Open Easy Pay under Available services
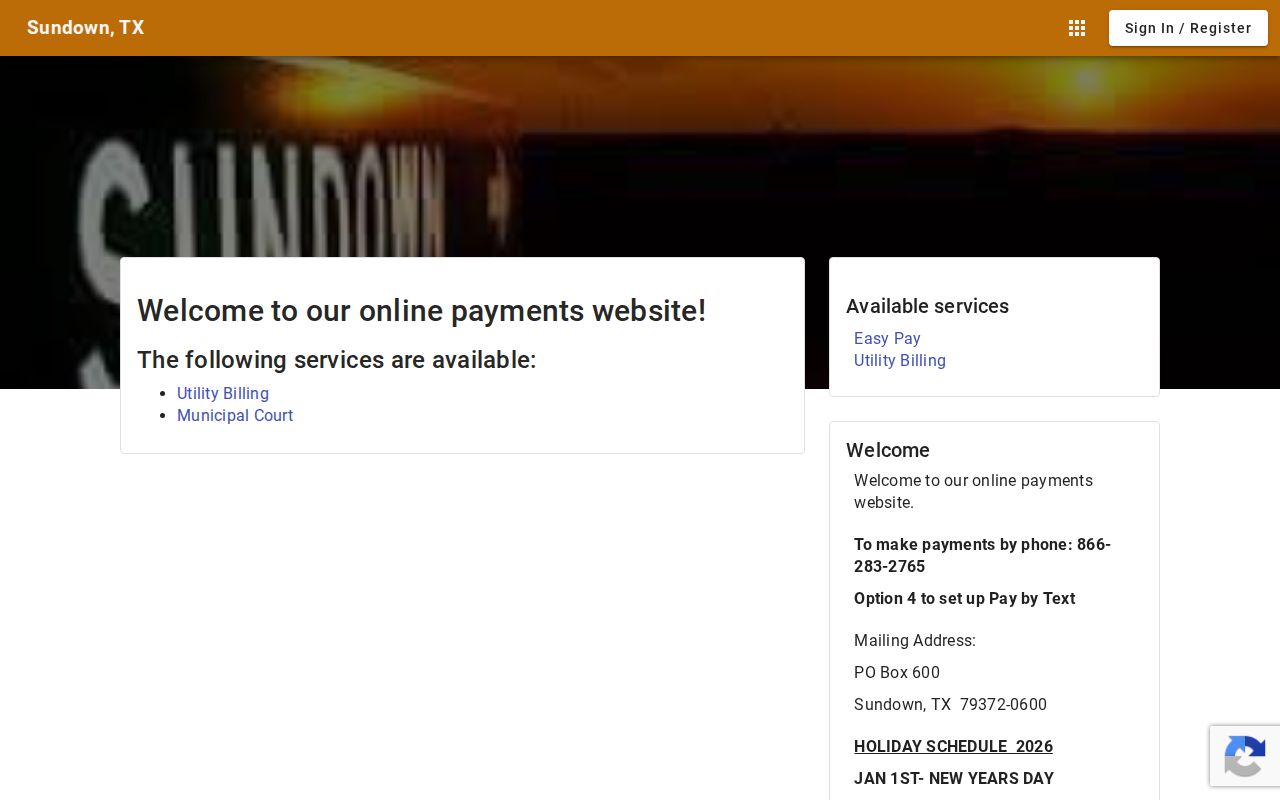 point(887,339)
